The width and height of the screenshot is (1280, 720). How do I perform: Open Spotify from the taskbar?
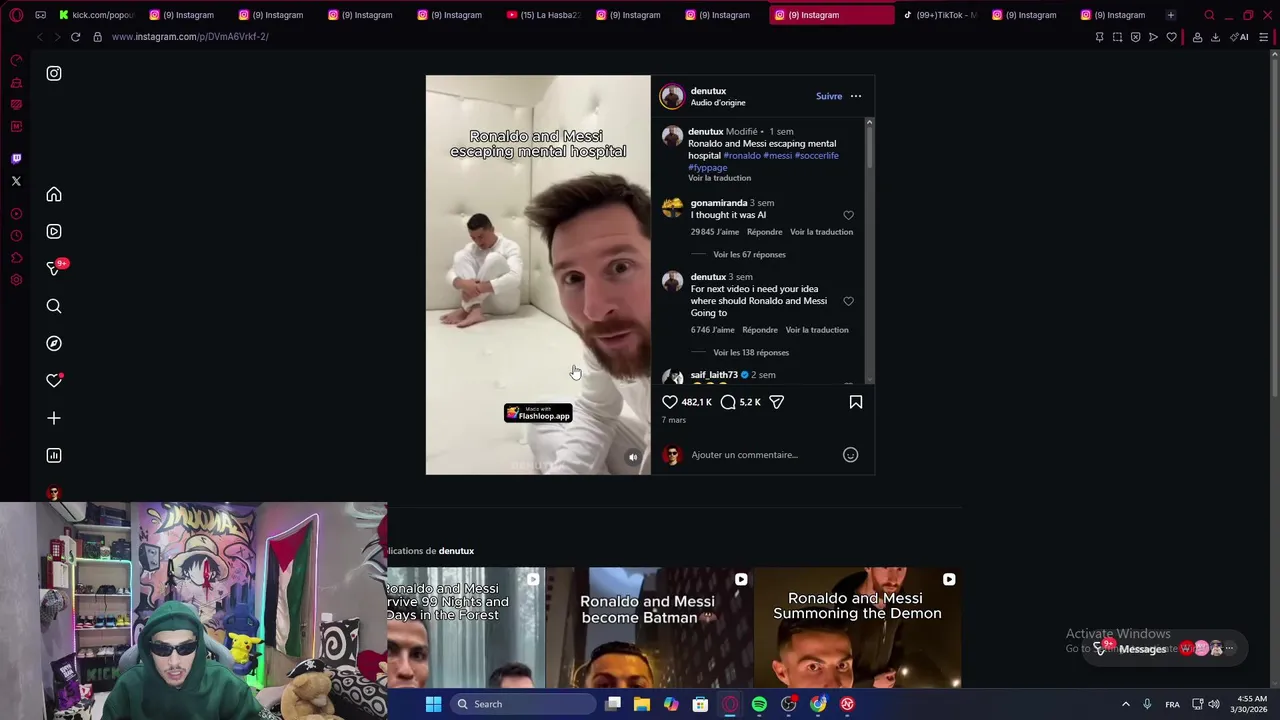coord(759,704)
